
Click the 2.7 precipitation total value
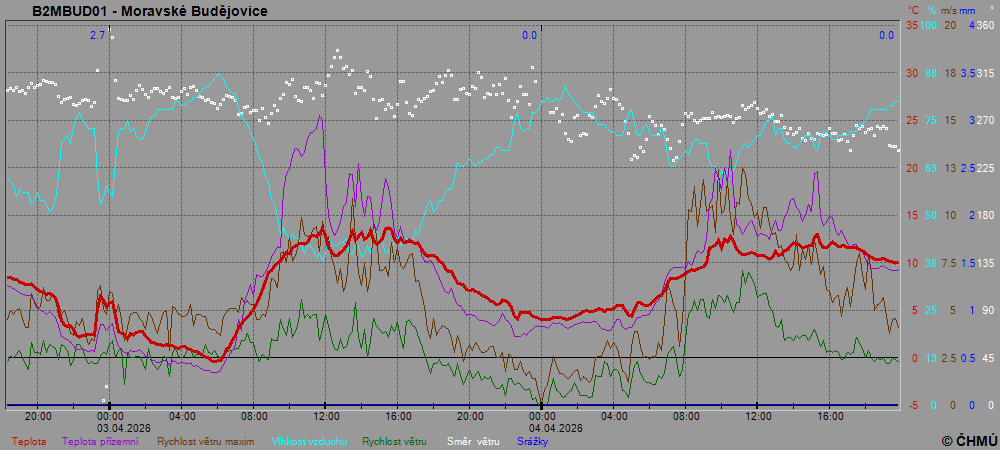(97, 35)
